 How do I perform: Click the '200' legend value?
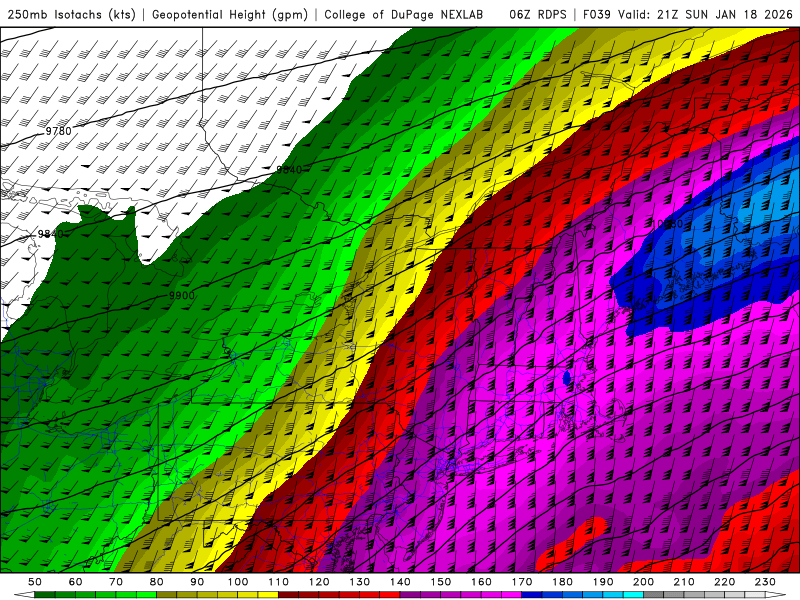(x=643, y=582)
